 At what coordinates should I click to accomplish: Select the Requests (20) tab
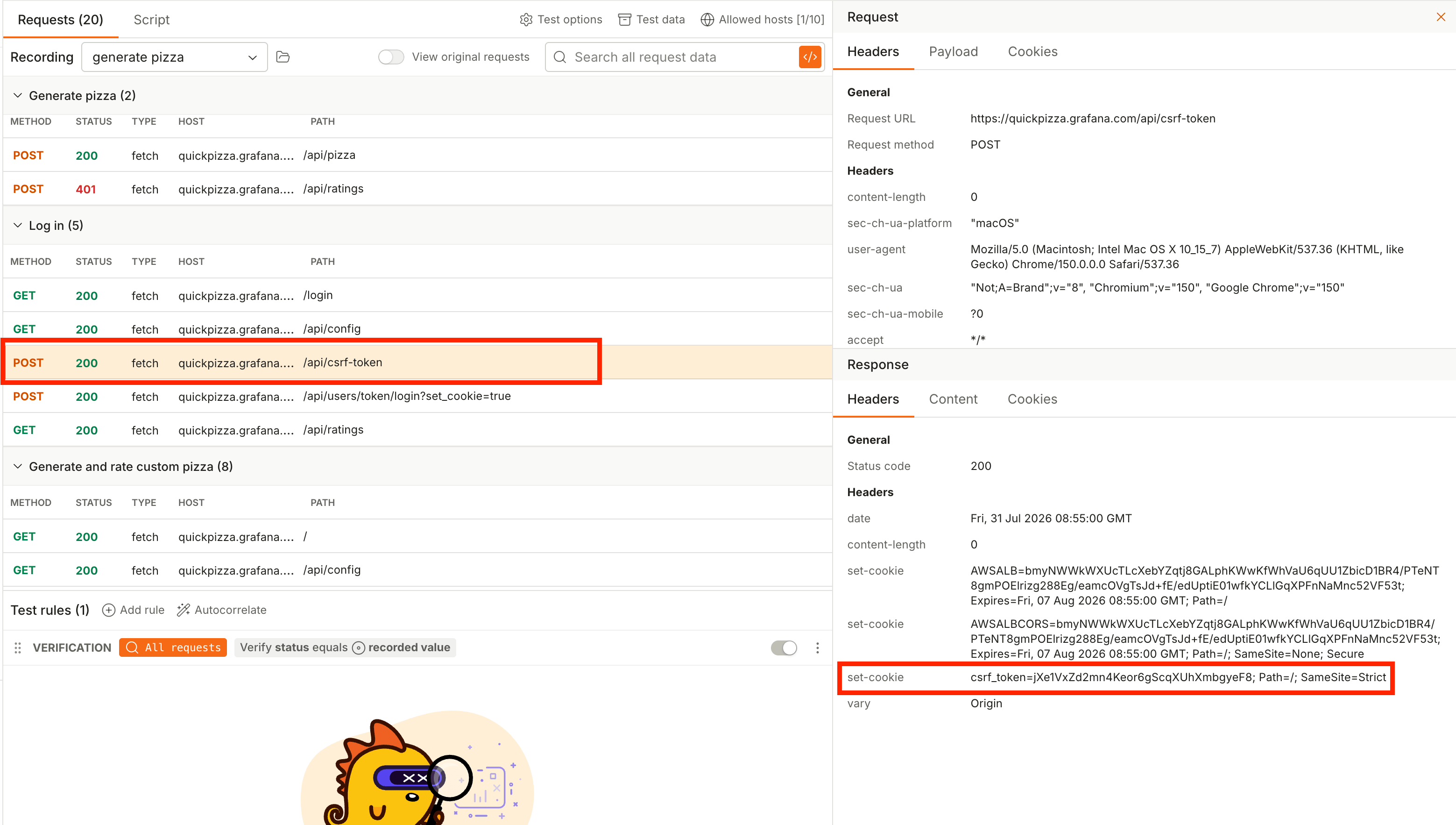[61, 20]
